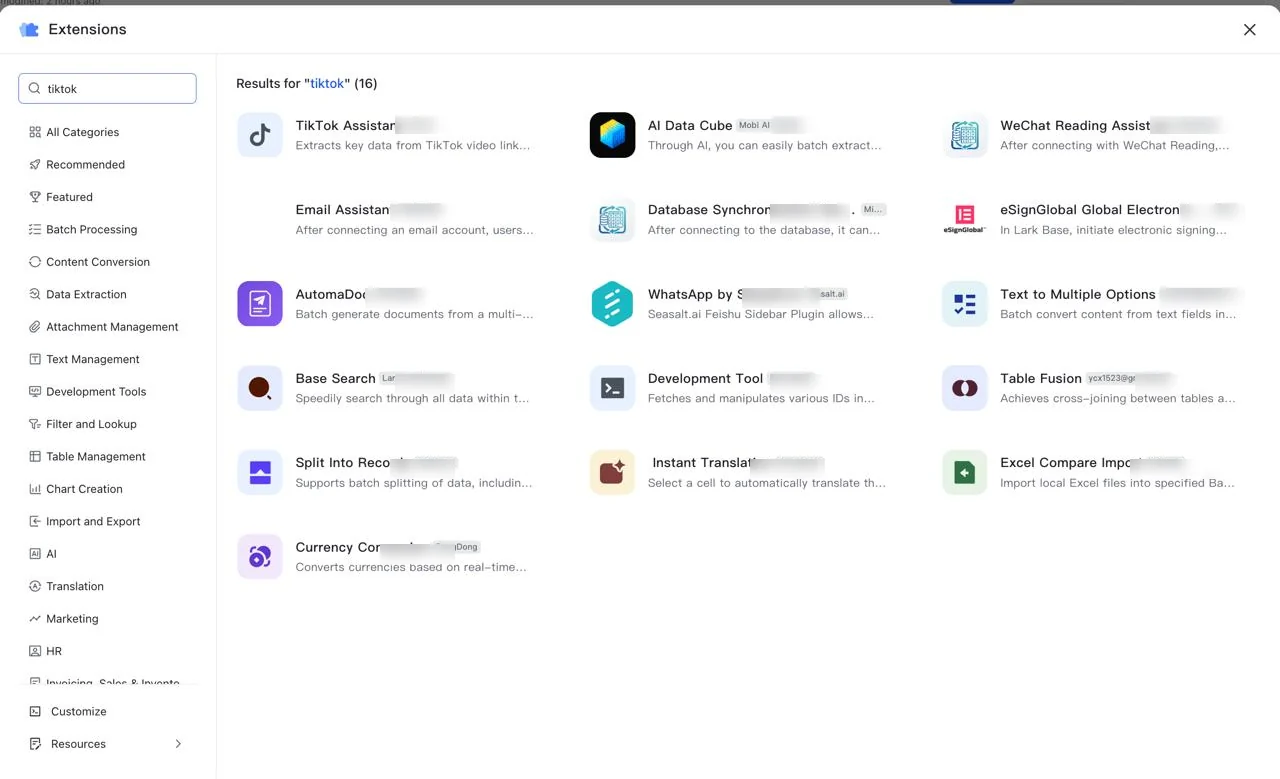Click the Text to Multiple Options icon

pyautogui.click(x=965, y=304)
